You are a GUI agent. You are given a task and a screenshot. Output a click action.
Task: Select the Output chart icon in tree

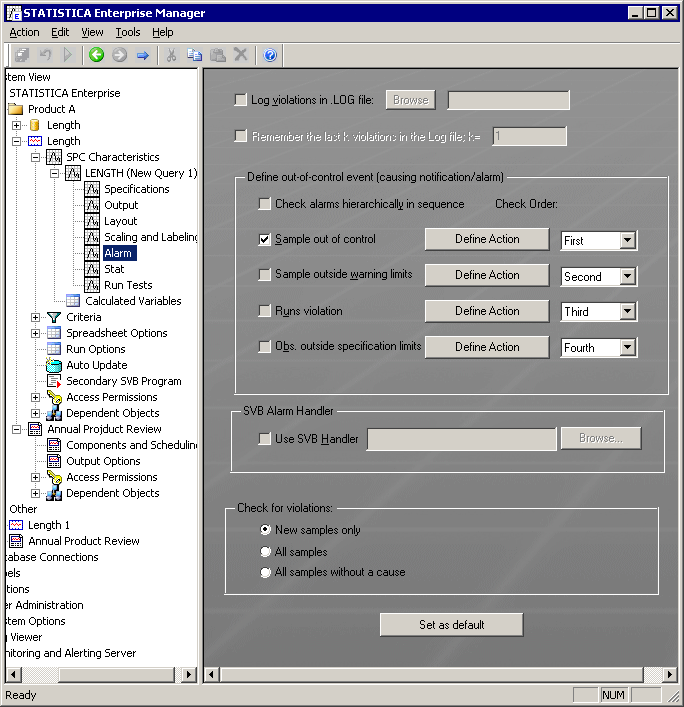pos(92,205)
